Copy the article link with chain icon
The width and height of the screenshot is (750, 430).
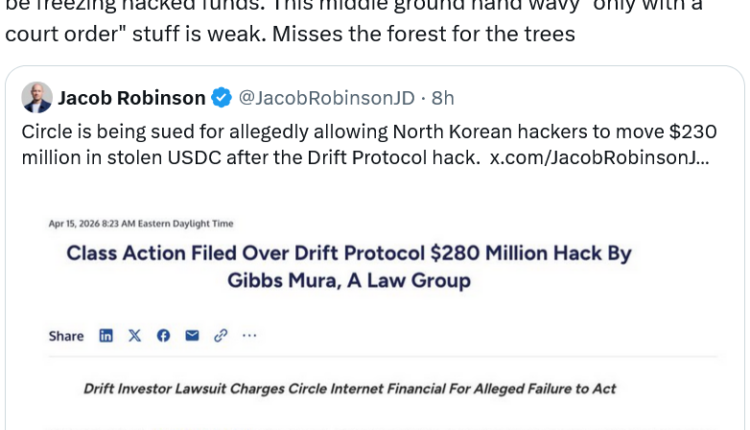[x=221, y=336]
